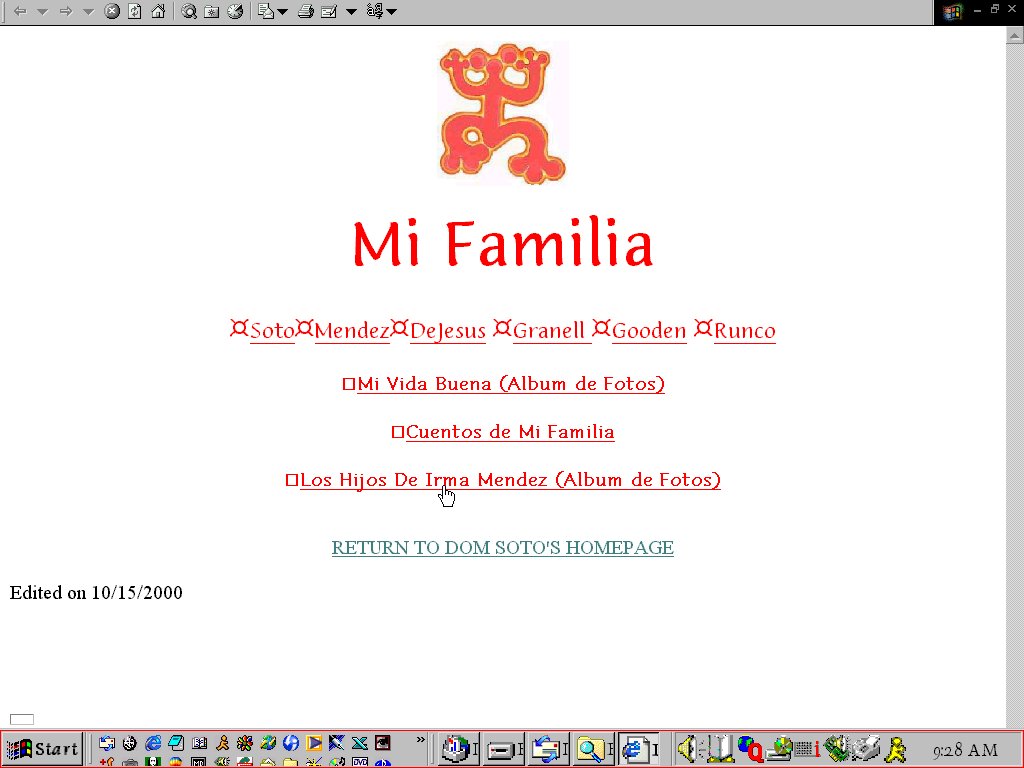The height and width of the screenshot is (768, 1024).
Task: Open Cuentos de Mi Familia link
Action: [510, 432]
